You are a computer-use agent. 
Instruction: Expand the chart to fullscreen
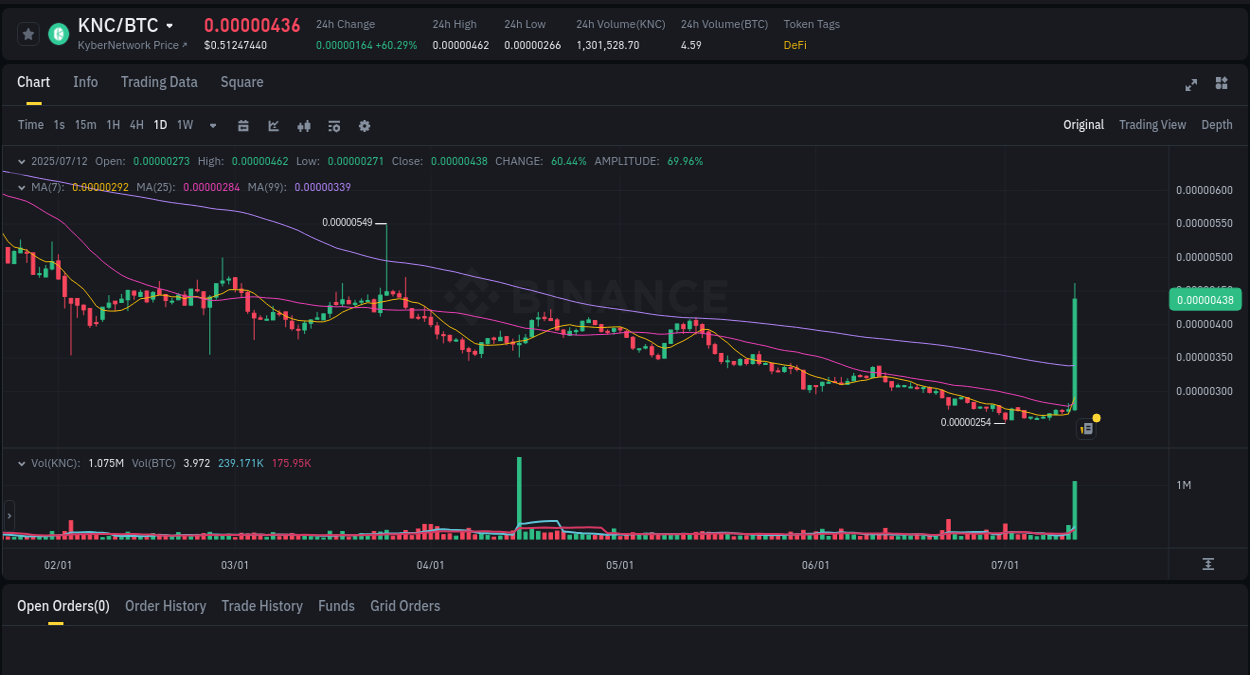(x=1191, y=85)
